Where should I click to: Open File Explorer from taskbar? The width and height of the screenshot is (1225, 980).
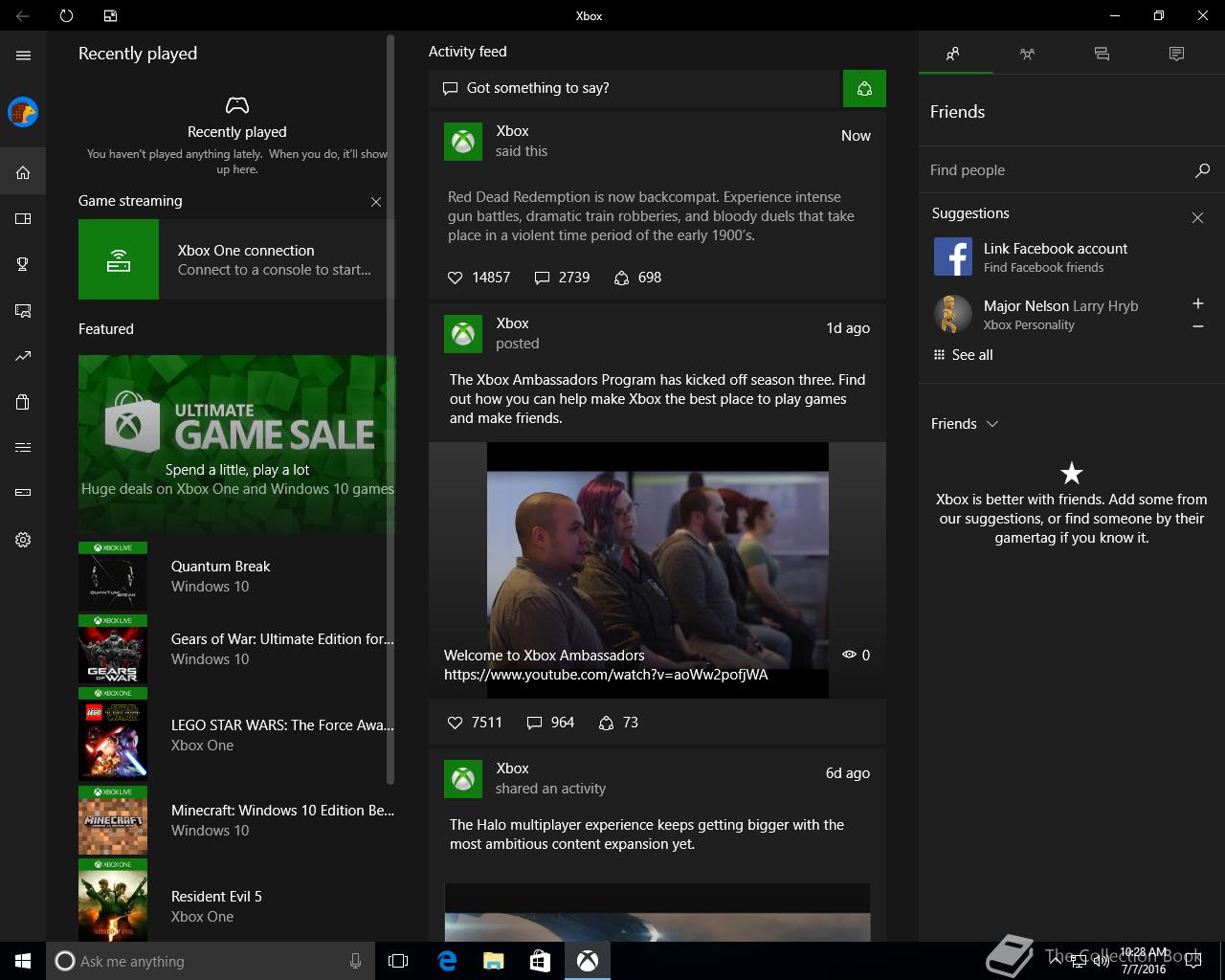(494, 961)
